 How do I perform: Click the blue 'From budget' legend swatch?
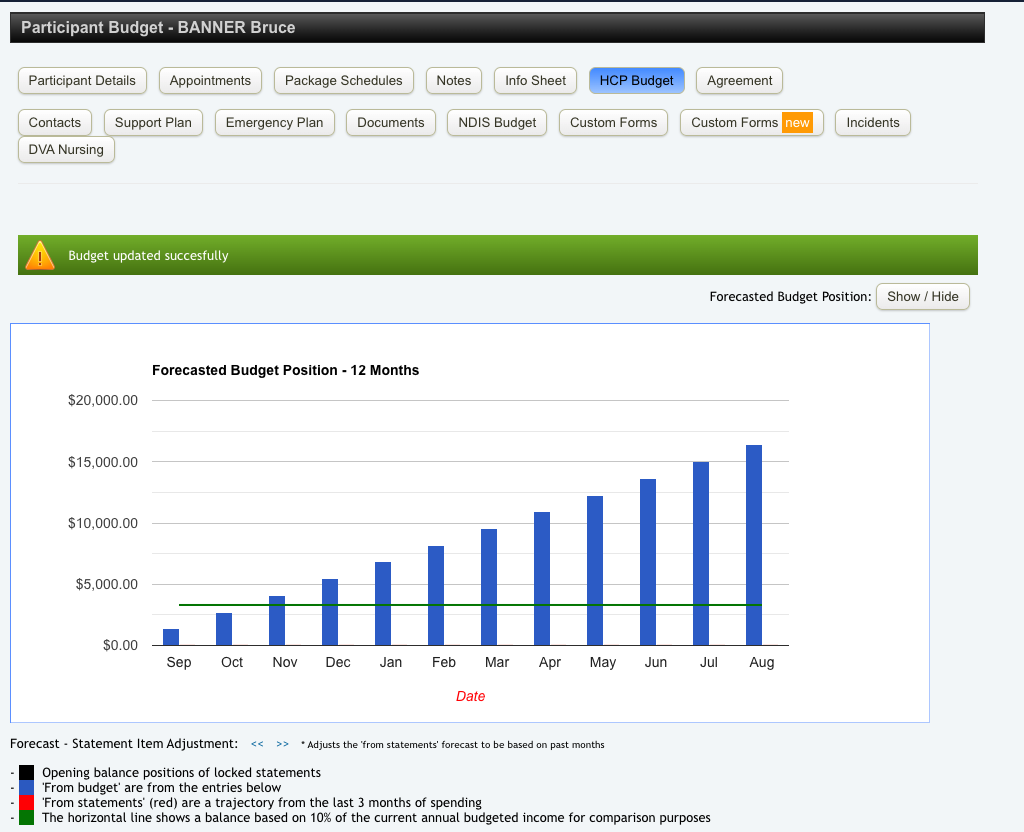coord(27,788)
